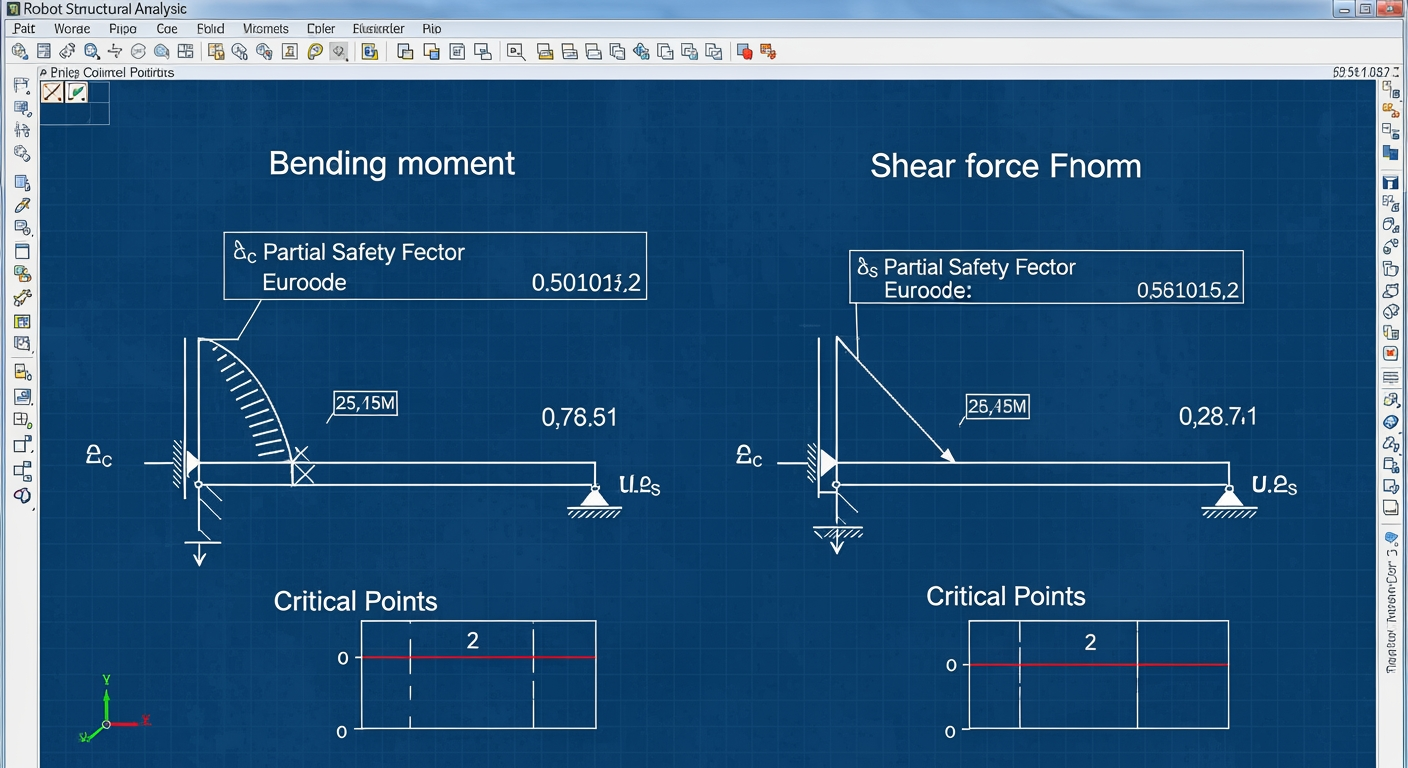Screen dimensions: 1408x768
Task: Select the 25,45M label box
Action: click(x=998, y=406)
